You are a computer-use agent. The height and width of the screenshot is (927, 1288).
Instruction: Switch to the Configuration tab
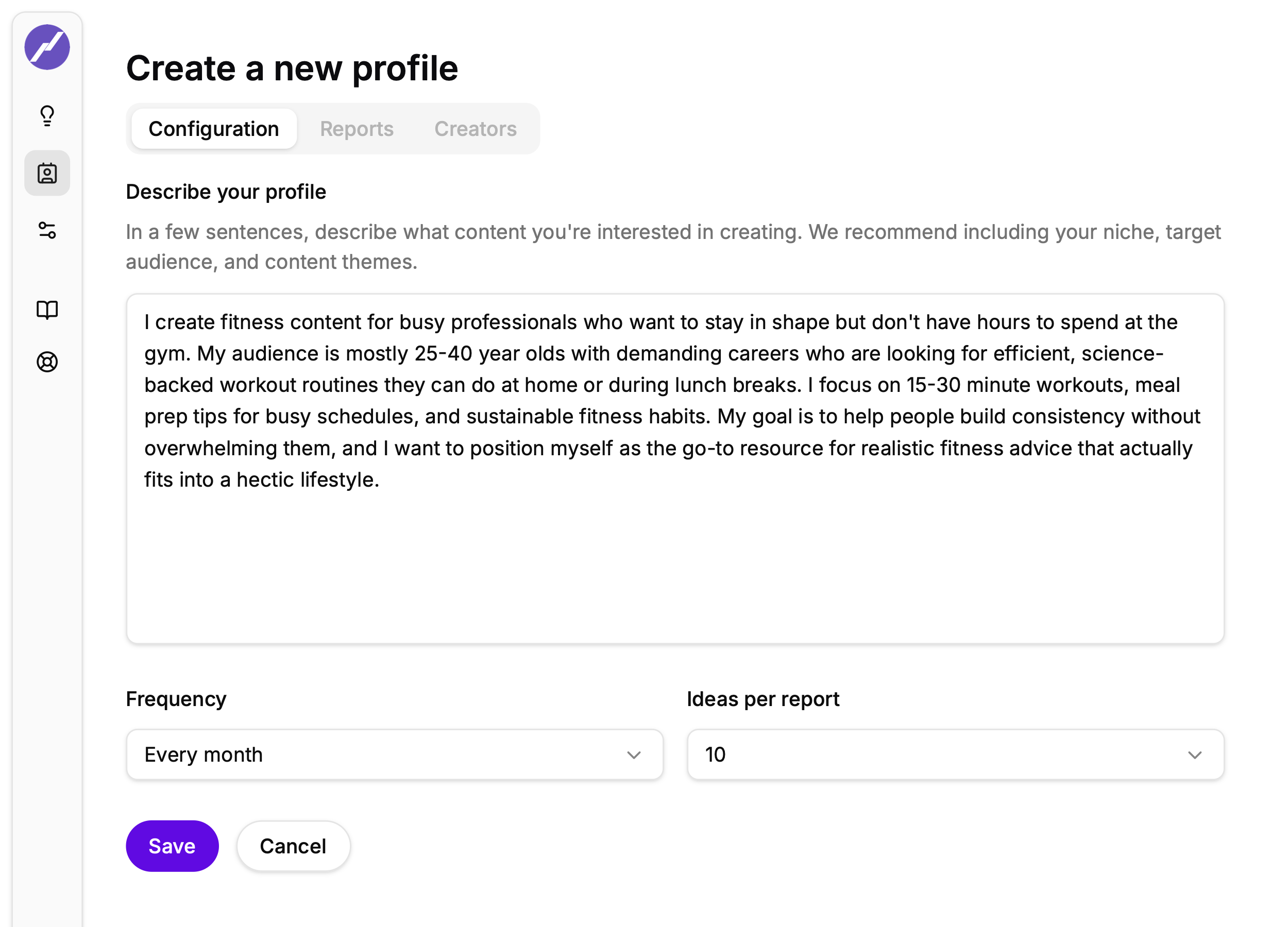tap(213, 129)
